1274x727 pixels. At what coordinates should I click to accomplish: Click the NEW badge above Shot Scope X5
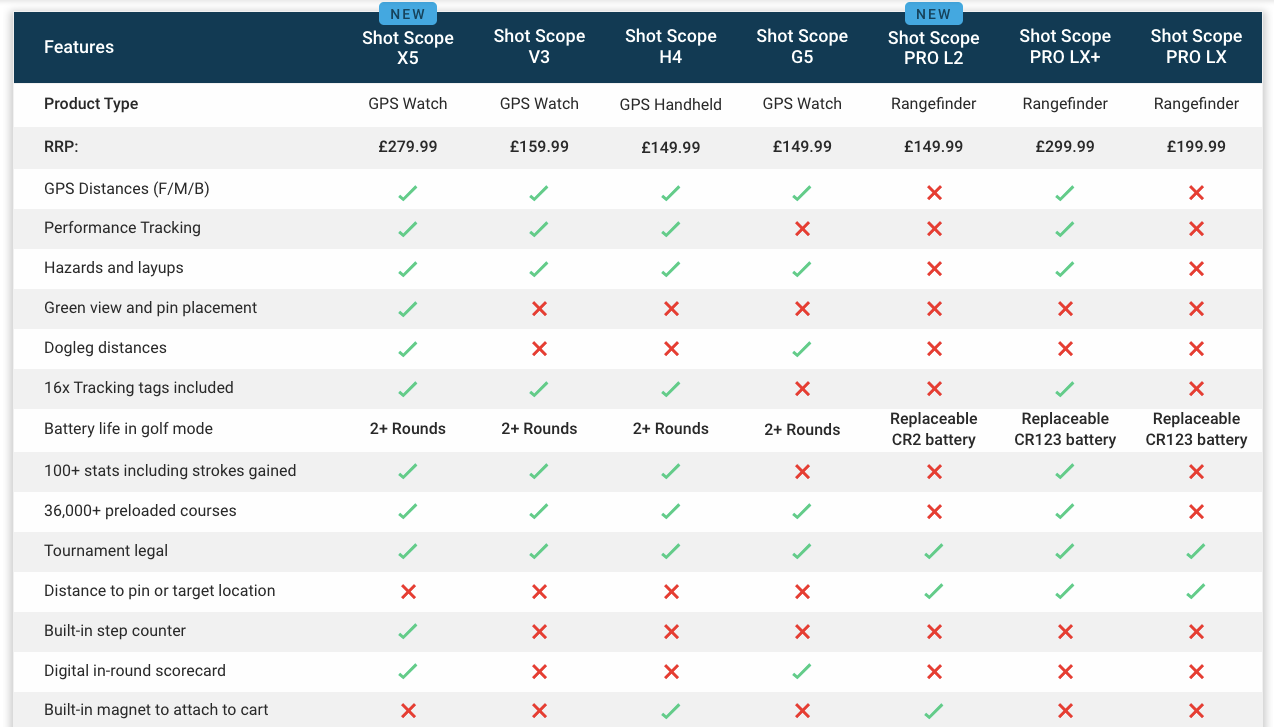[x=407, y=13]
